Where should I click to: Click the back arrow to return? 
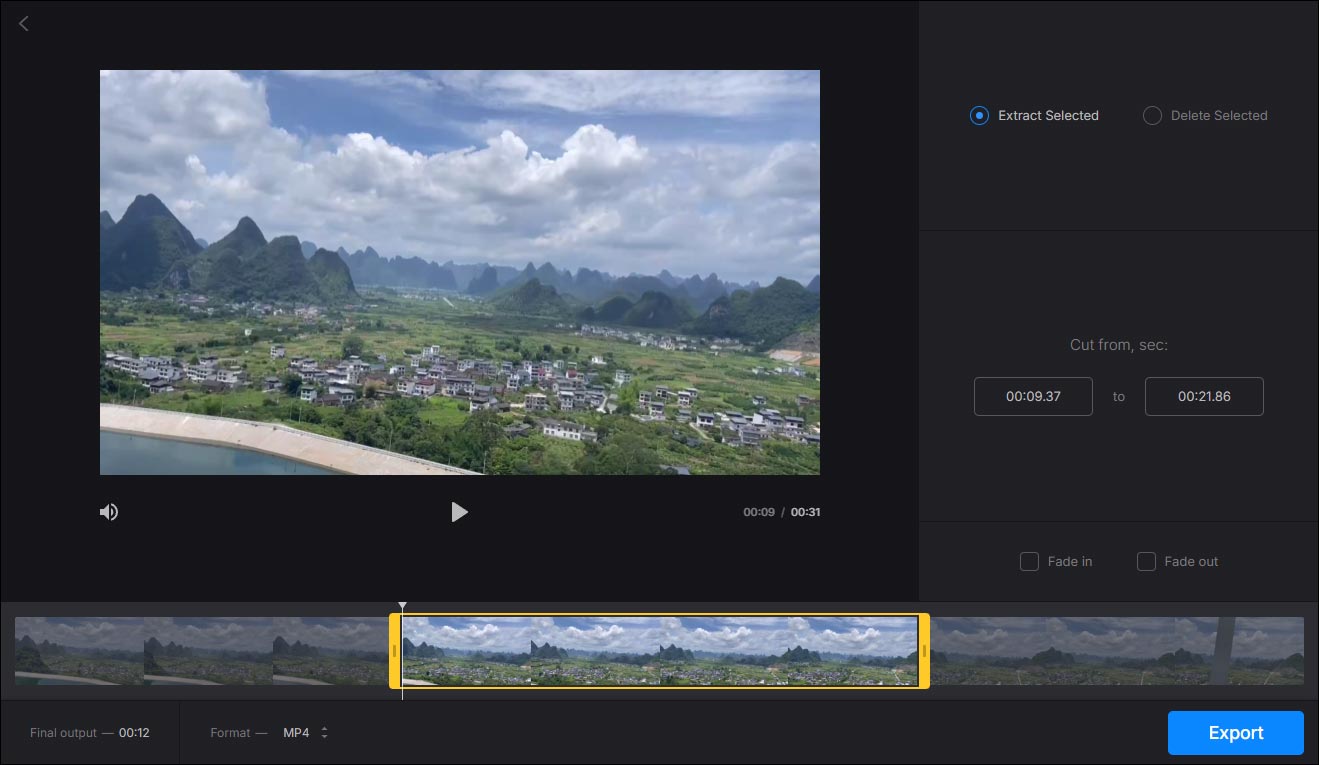(x=23, y=23)
